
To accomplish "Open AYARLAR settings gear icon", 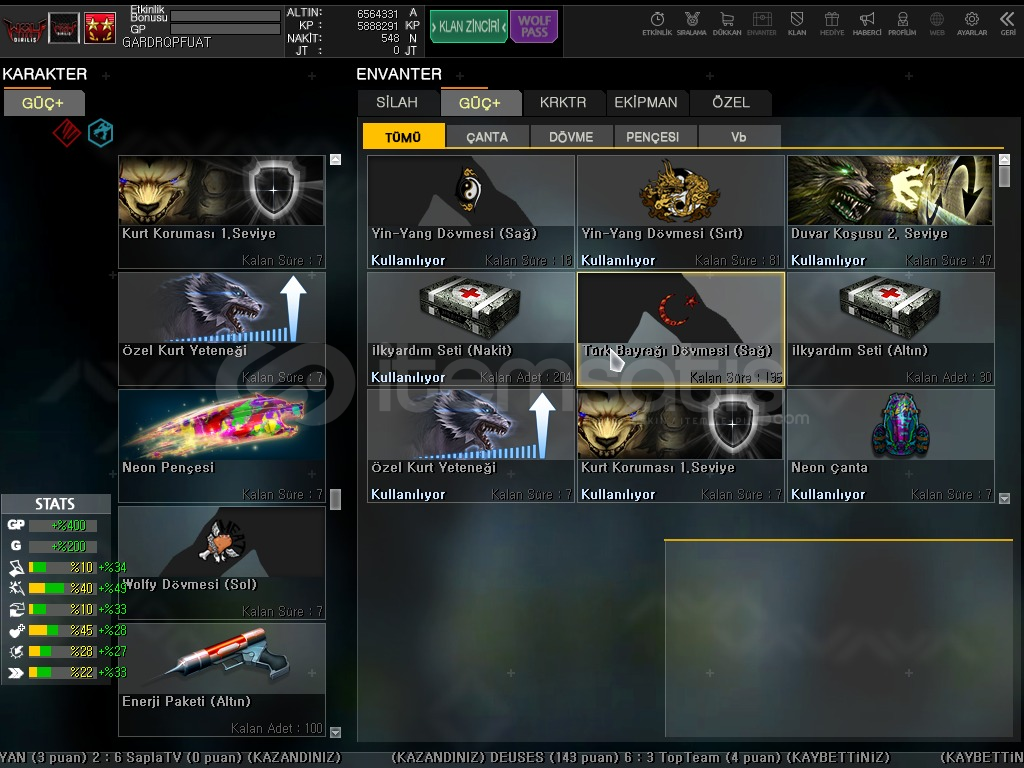I will coord(972,24).
